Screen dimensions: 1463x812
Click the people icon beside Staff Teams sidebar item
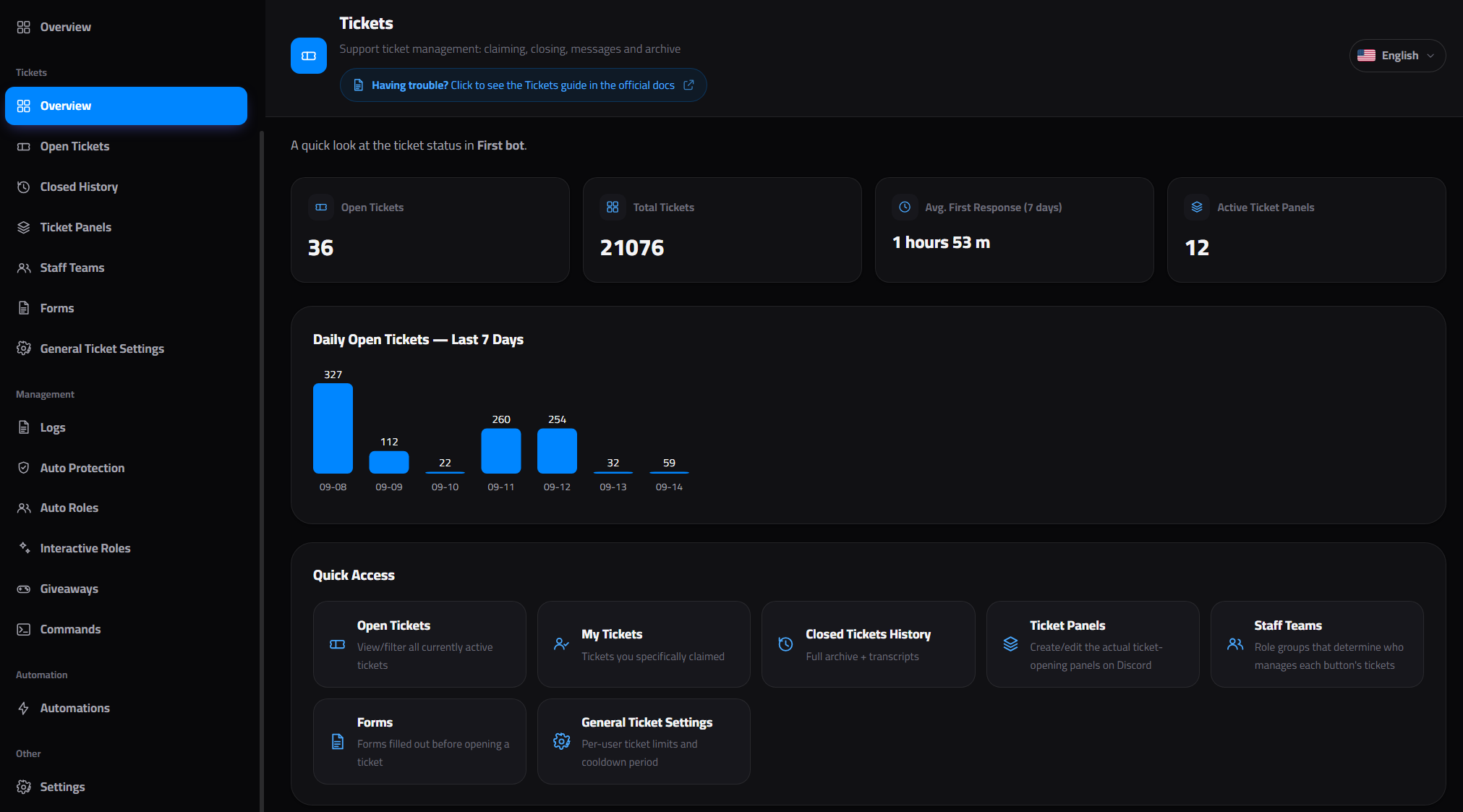pos(24,268)
